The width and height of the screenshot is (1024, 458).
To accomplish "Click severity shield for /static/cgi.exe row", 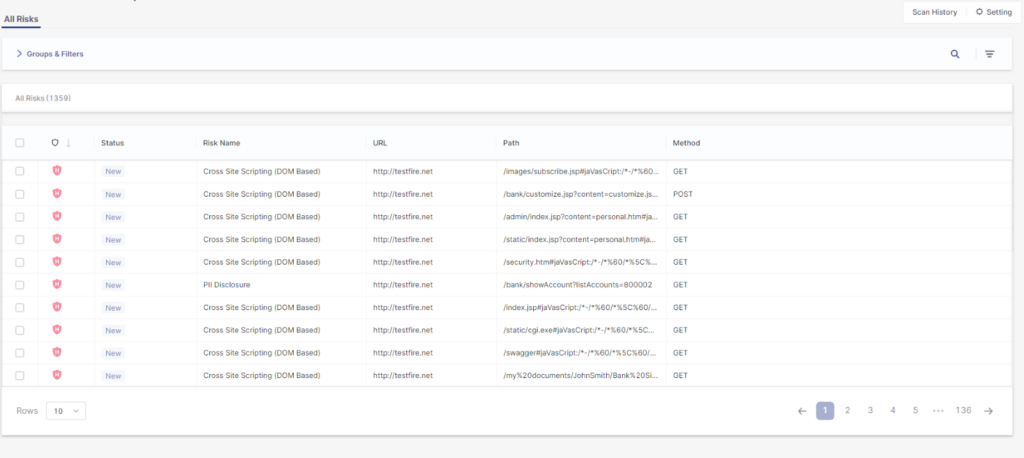I will (57, 329).
